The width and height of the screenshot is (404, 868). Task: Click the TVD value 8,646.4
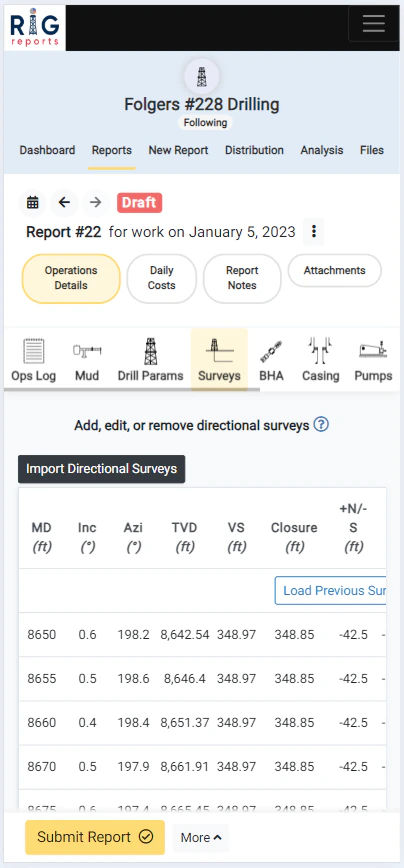pos(187,678)
